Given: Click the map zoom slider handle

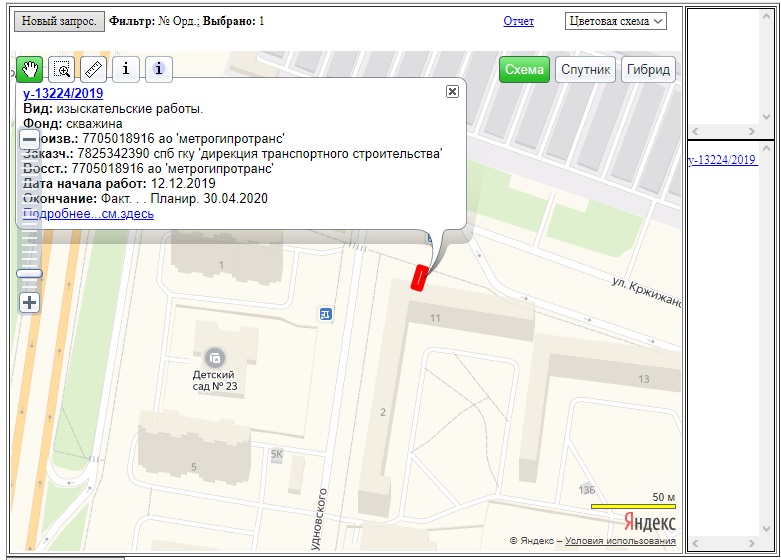Looking at the screenshot, I should 30,273.
